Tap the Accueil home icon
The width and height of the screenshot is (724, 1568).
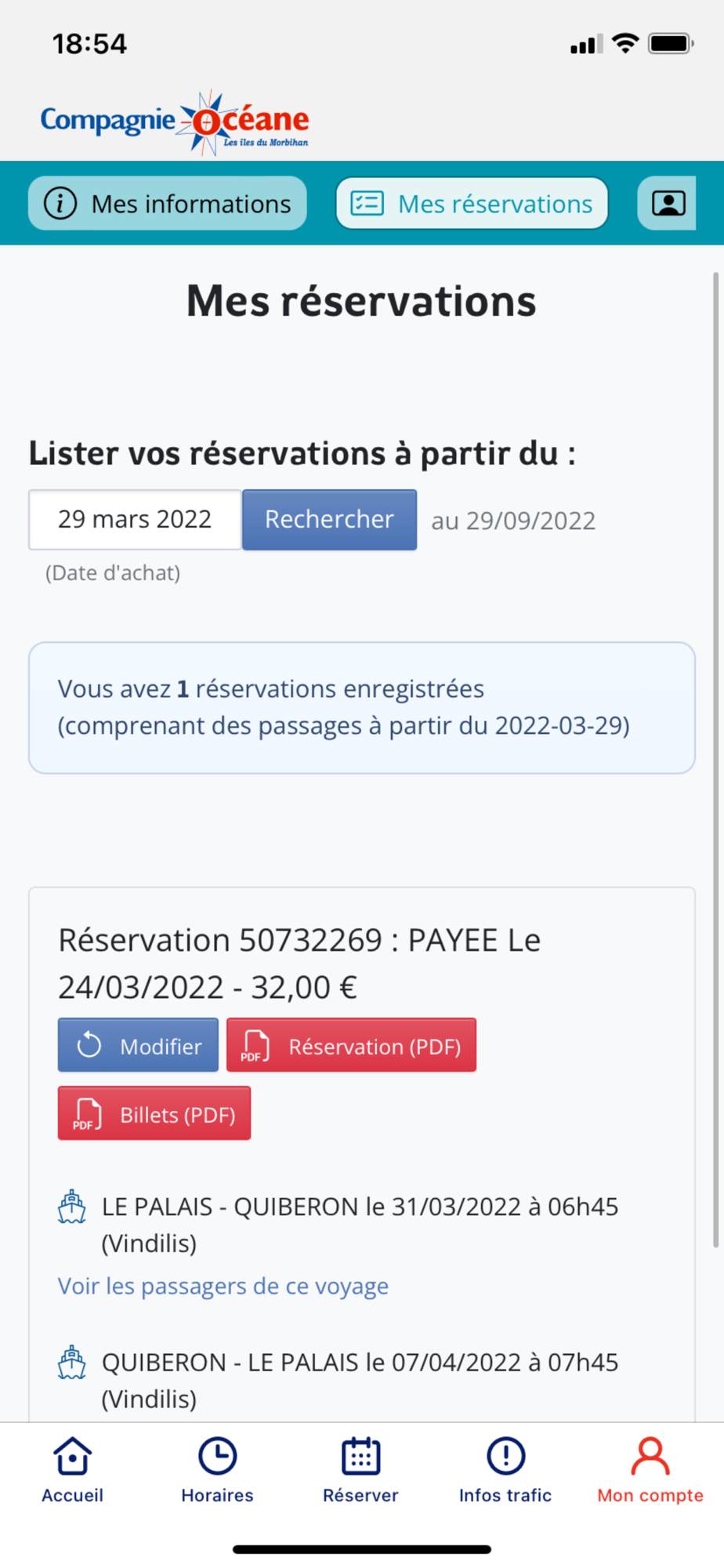72,1457
